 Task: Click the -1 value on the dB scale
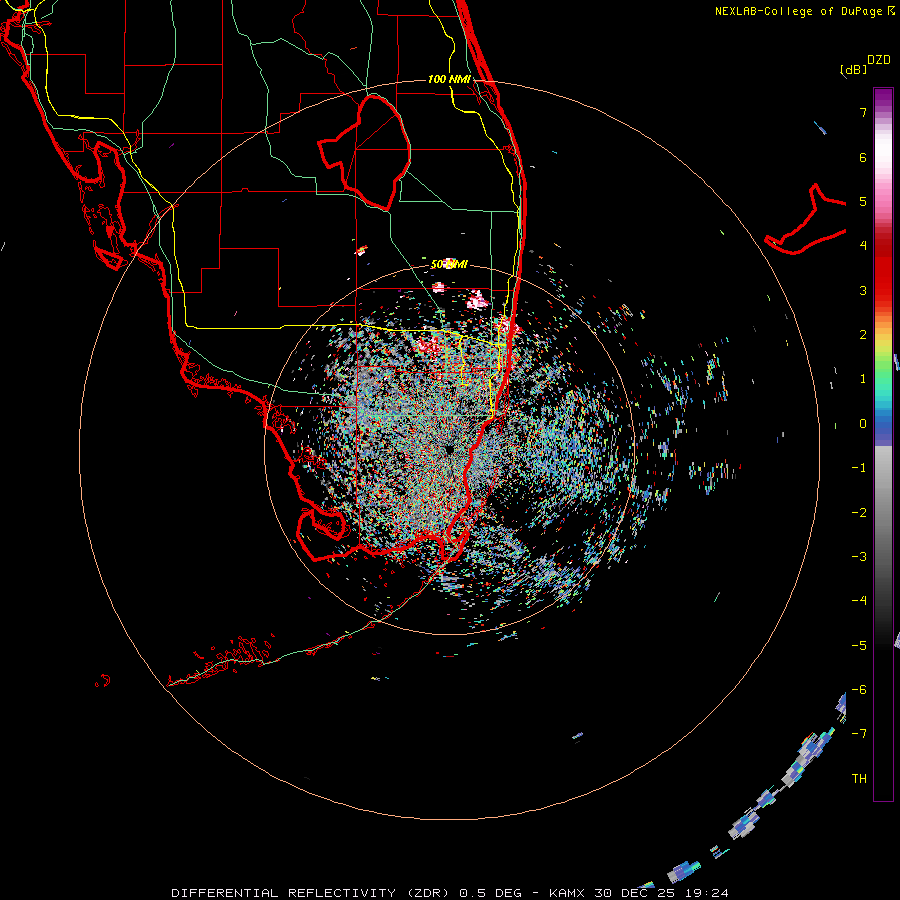[x=859, y=468]
